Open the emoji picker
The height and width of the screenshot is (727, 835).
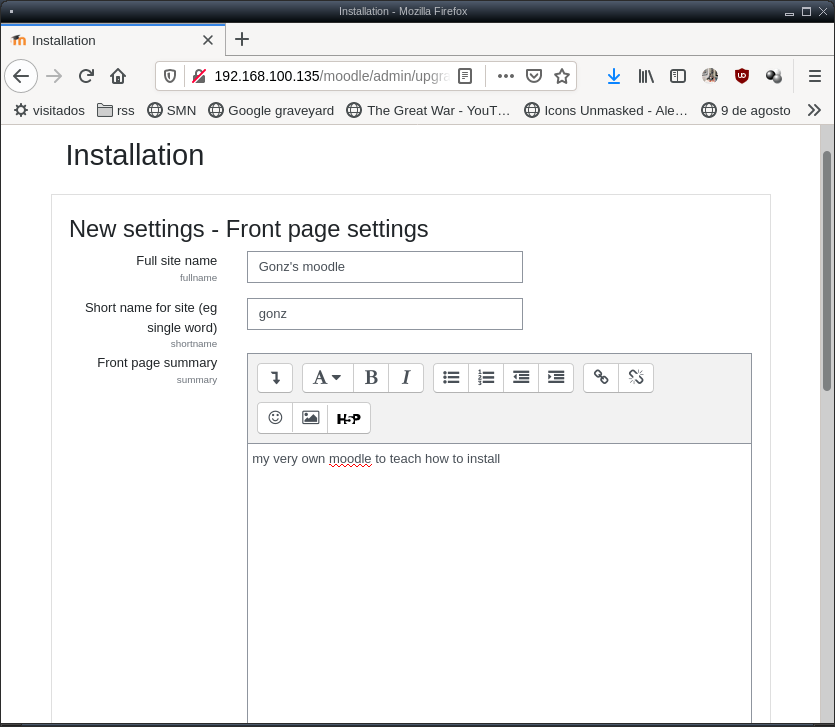(x=275, y=418)
